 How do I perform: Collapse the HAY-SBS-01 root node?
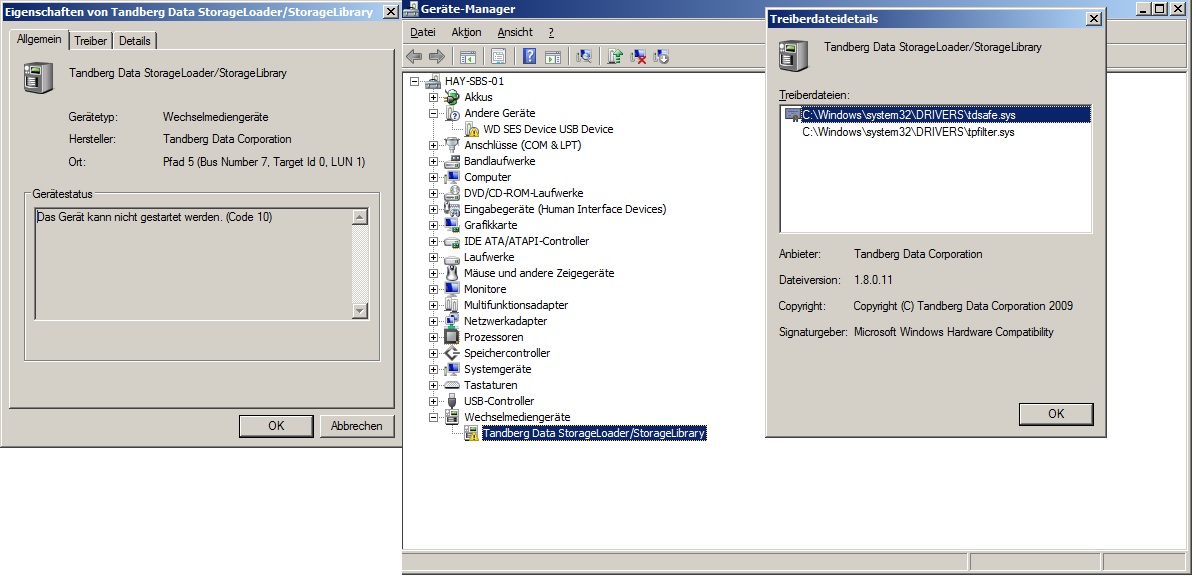pyautogui.click(x=414, y=81)
